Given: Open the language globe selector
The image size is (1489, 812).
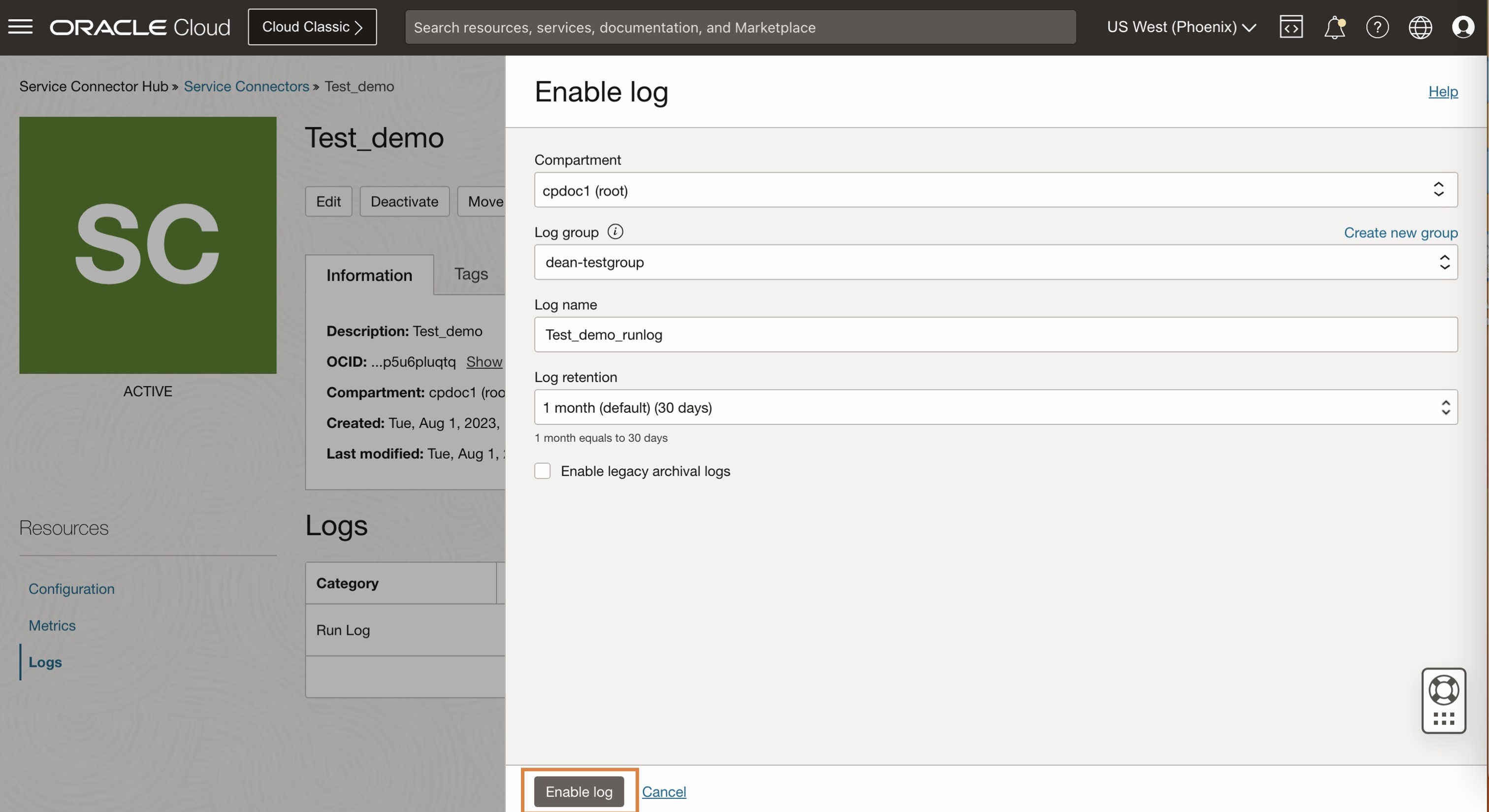Looking at the screenshot, I should tap(1421, 27).
